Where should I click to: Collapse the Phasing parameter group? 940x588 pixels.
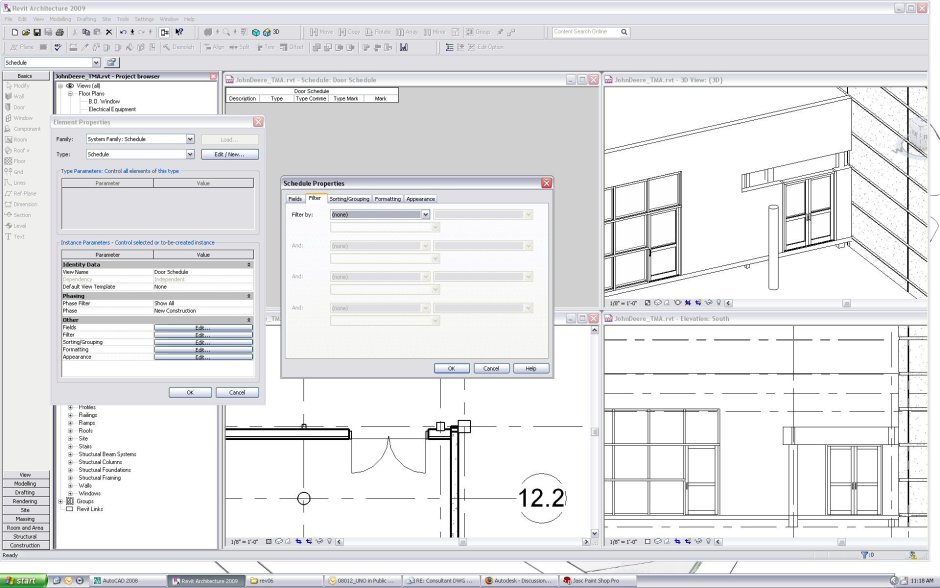pos(248,296)
